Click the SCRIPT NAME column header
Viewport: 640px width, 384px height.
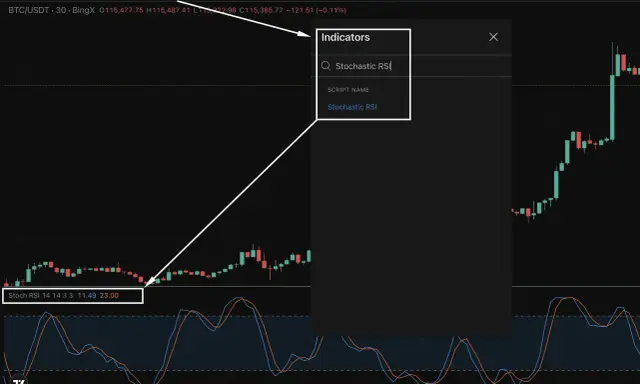pyautogui.click(x=348, y=90)
